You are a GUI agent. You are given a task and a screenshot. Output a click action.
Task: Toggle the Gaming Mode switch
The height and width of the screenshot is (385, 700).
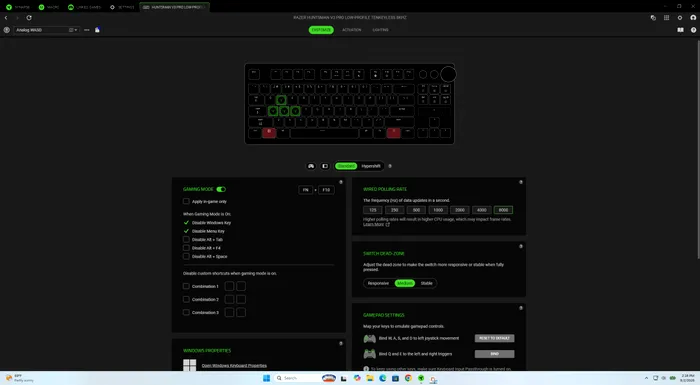tap(221, 189)
